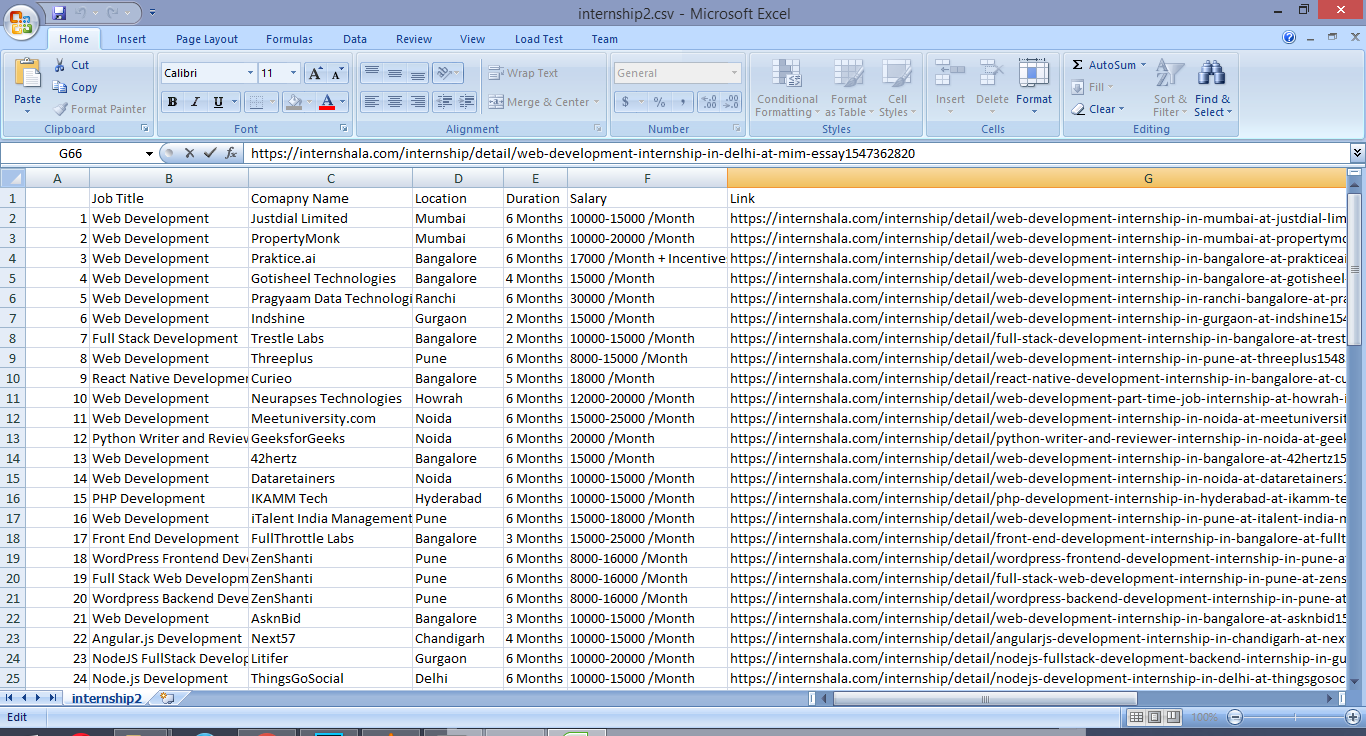The width and height of the screenshot is (1366, 736).
Task: Apply Bottom Align to the cell
Action: [418, 73]
